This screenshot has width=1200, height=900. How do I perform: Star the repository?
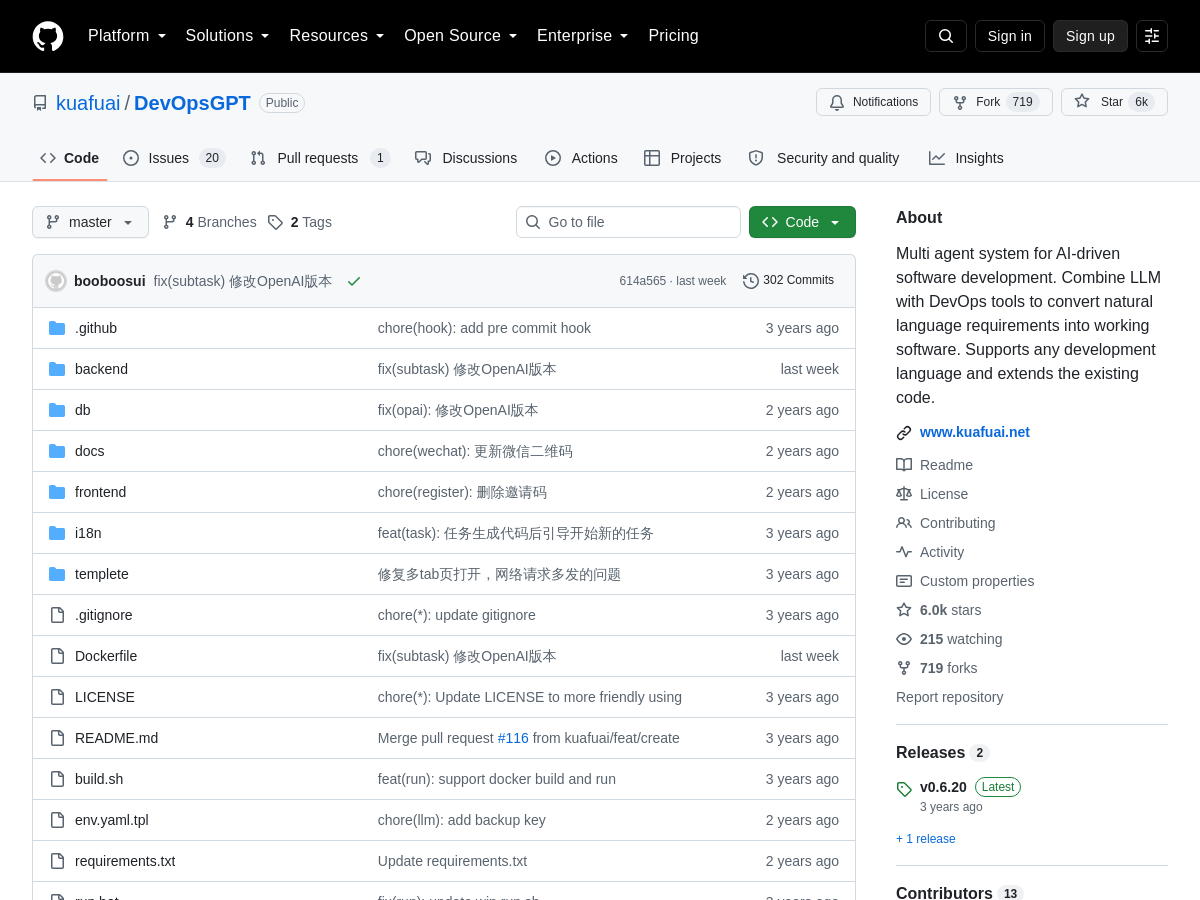1114,102
